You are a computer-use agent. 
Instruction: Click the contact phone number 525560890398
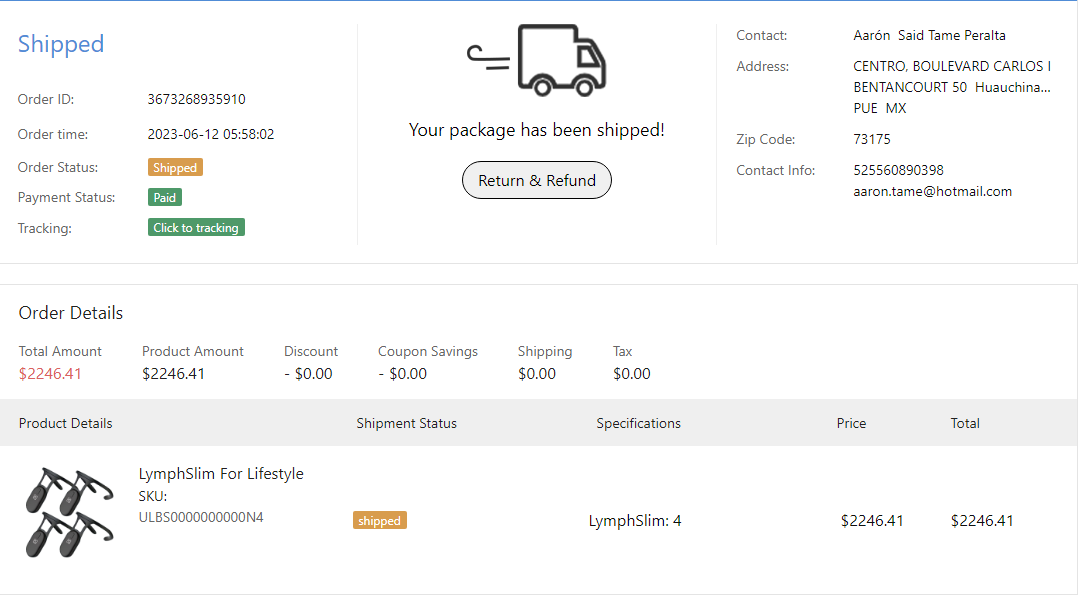(898, 170)
